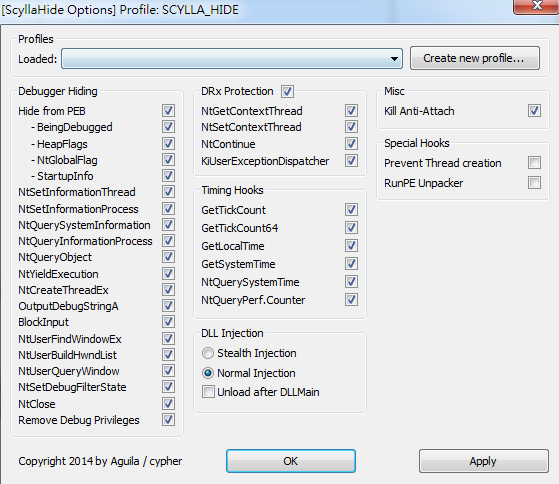The image size is (559, 484).
Task: Click the OK button
Action: [x=291, y=461]
